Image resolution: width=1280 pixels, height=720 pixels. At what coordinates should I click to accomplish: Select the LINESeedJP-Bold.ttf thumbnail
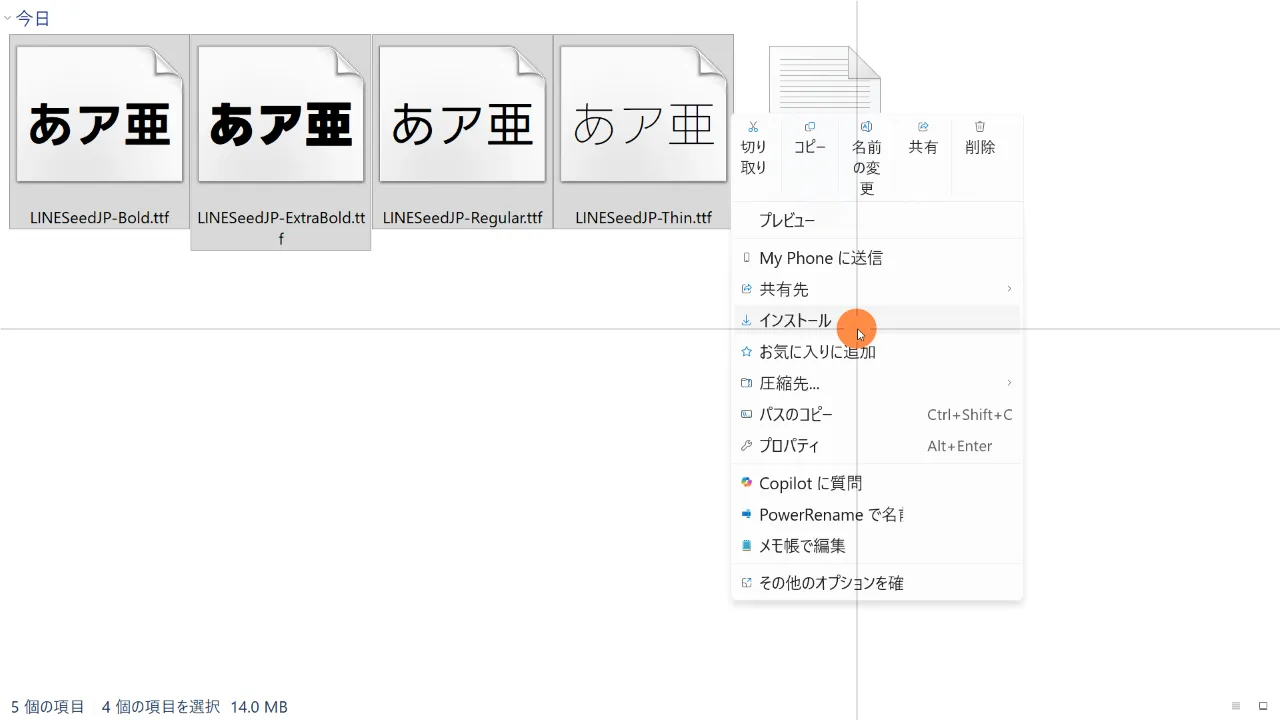click(x=99, y=115)
